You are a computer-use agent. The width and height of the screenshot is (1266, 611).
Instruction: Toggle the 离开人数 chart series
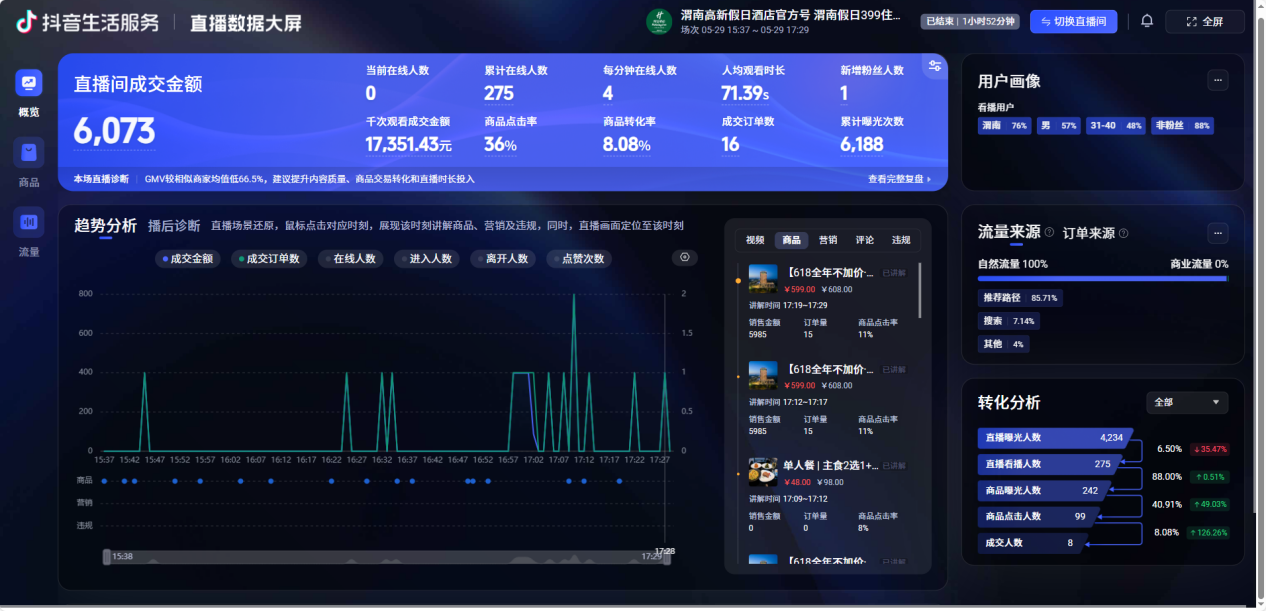[503, 258]
